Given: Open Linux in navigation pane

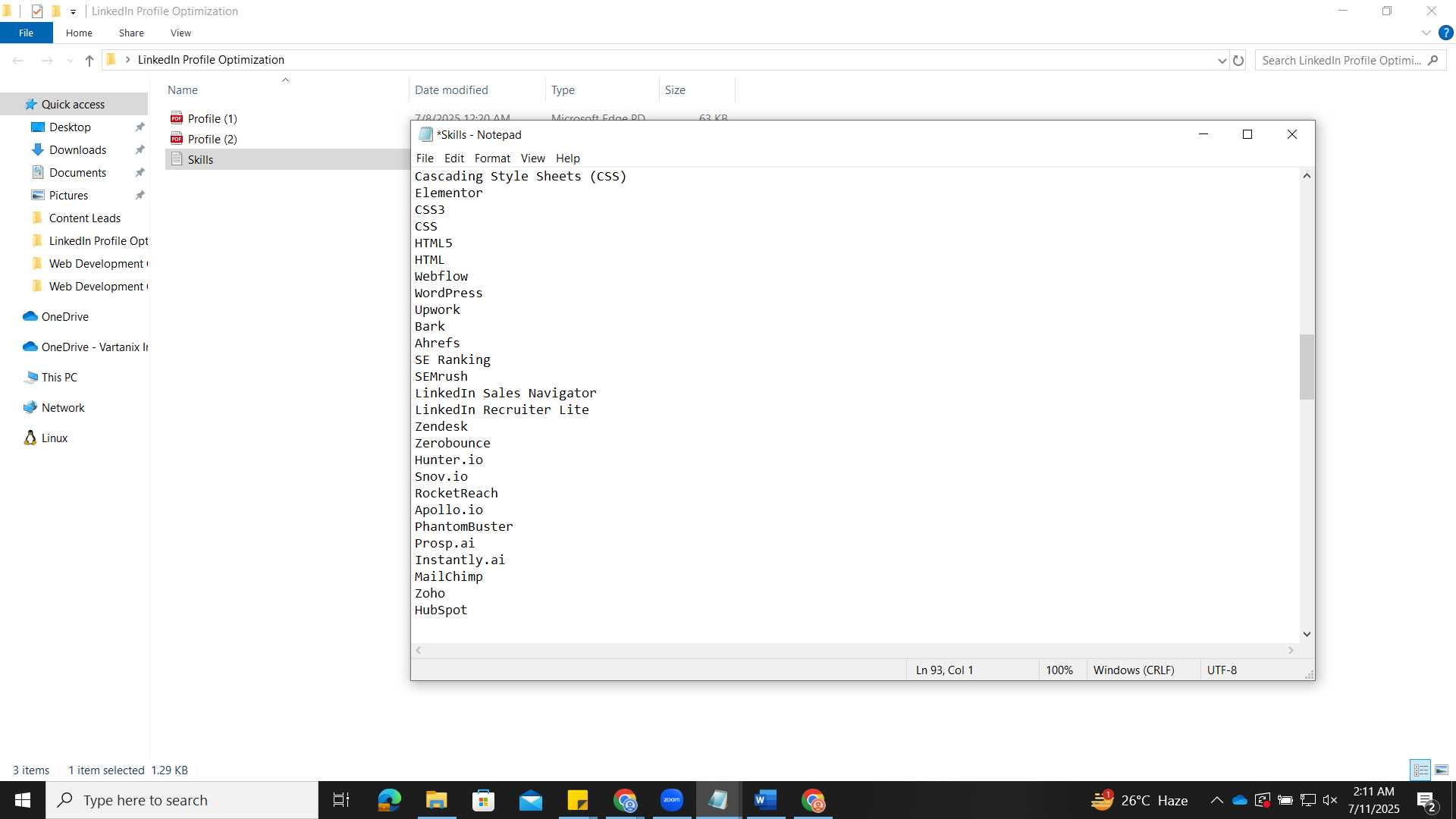Looking at the screenshot, I should 54,438.
